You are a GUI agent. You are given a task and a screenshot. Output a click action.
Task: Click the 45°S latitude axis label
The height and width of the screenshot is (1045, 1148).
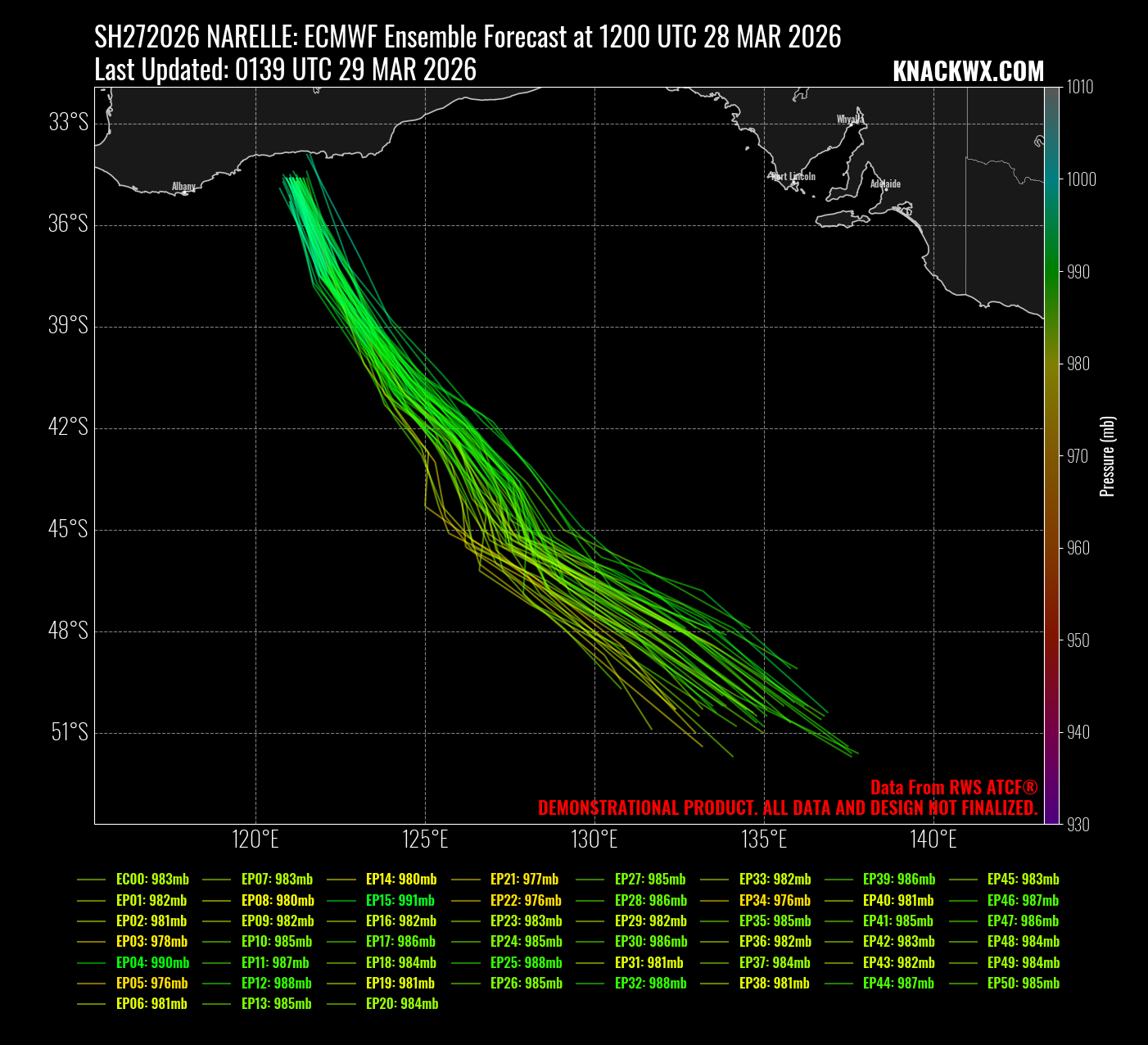(68, 529)
